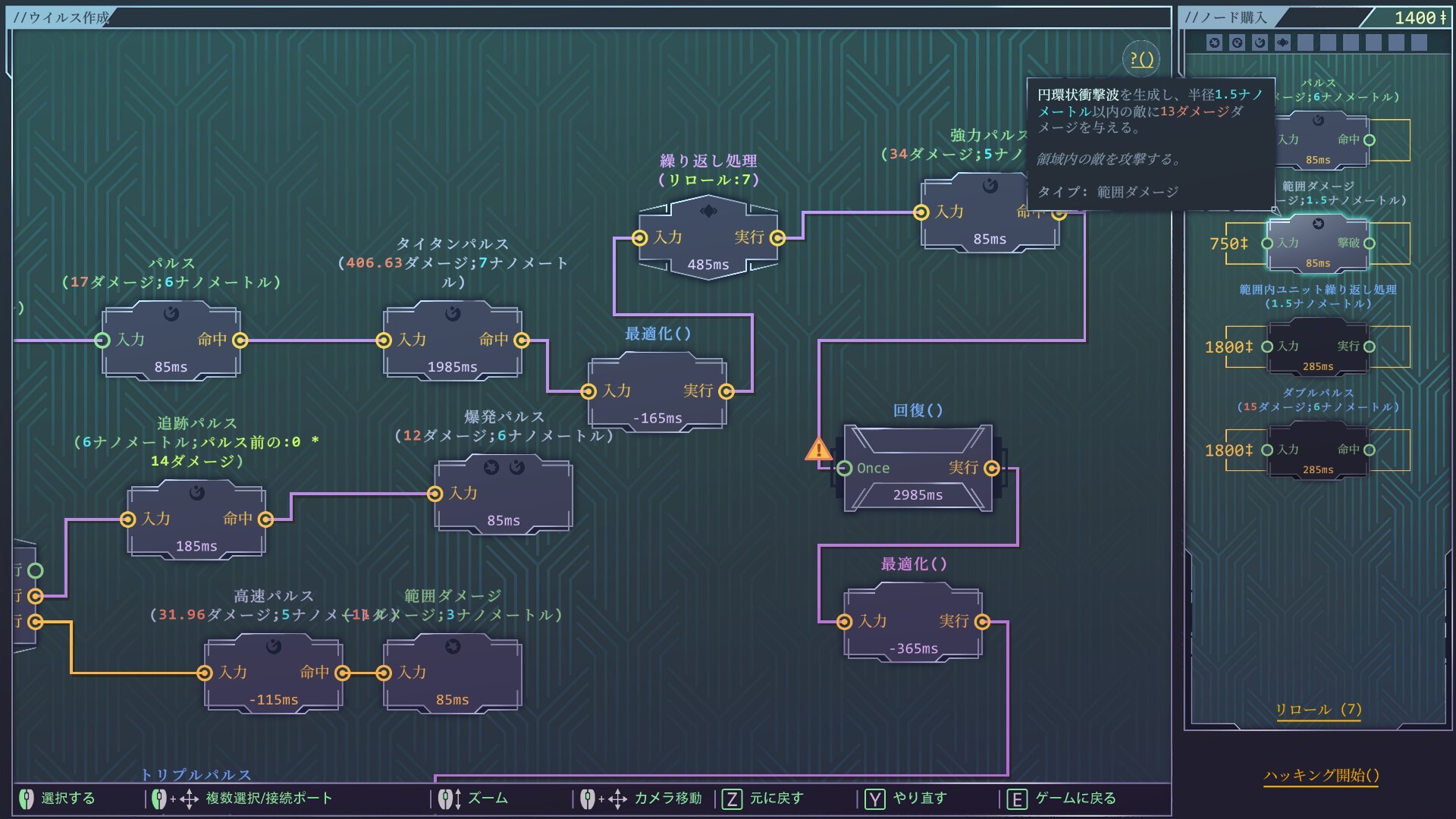The width and height of the screenshot is (1456, 819).
Task: Click swirl icon atop タイタンパルス node
Action: point(453,313)
